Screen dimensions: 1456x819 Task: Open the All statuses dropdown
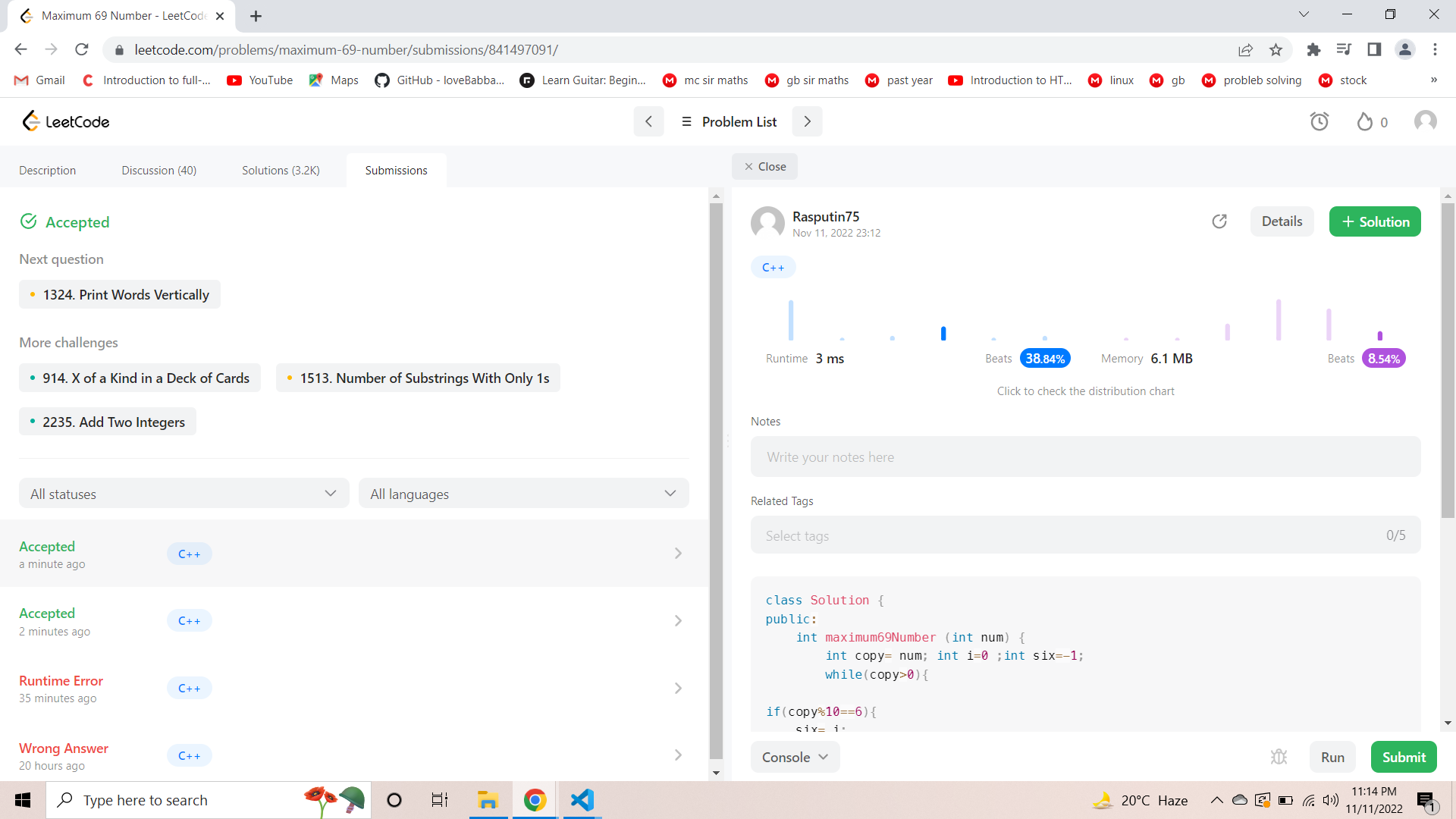coord(184,493)
